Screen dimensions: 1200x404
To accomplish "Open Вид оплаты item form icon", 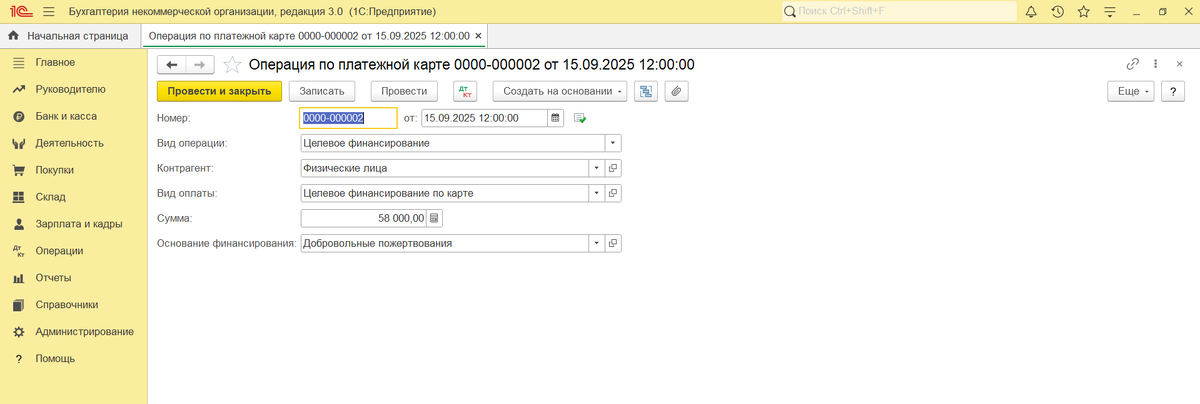I will (614, 193).
